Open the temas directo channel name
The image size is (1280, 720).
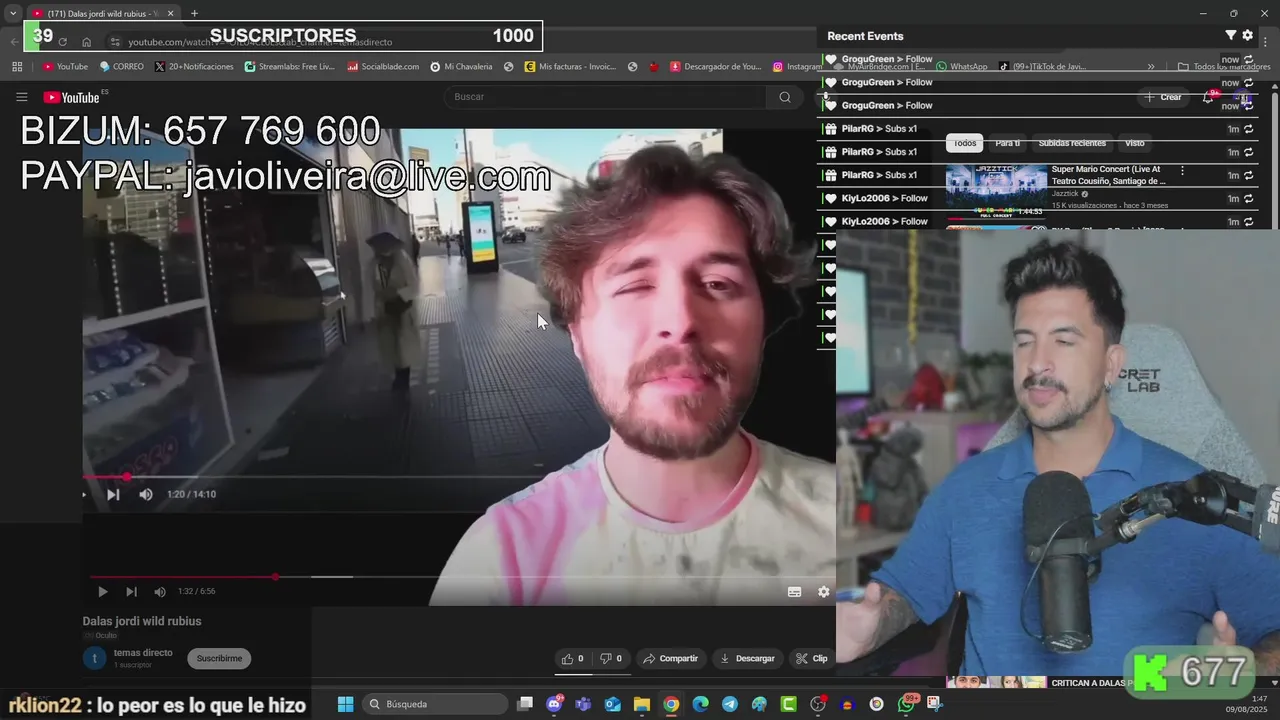click(x=143, y=652)
